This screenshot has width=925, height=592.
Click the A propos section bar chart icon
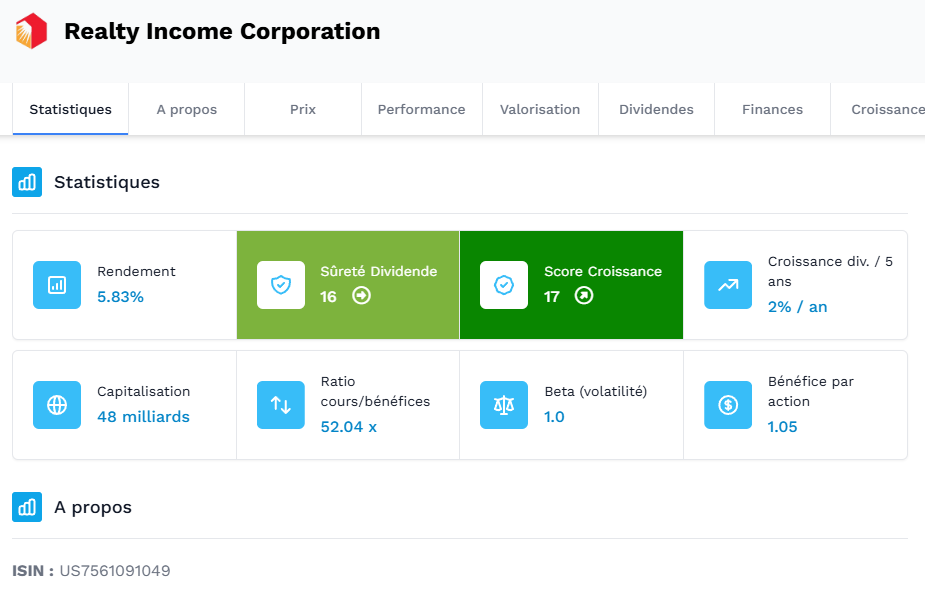pyautogui.click(x=27, y=507)
